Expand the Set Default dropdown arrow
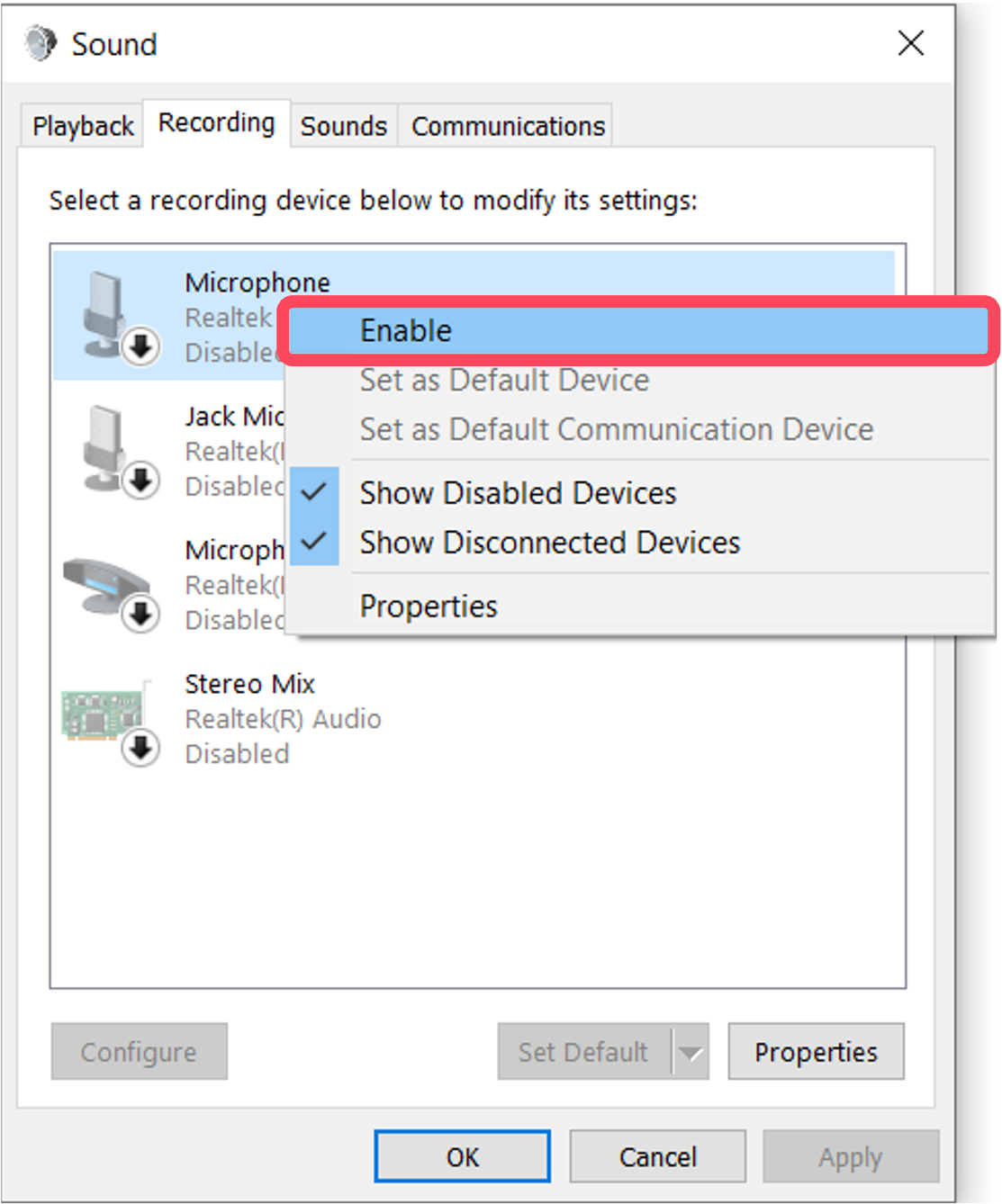 coord(691,1051)
